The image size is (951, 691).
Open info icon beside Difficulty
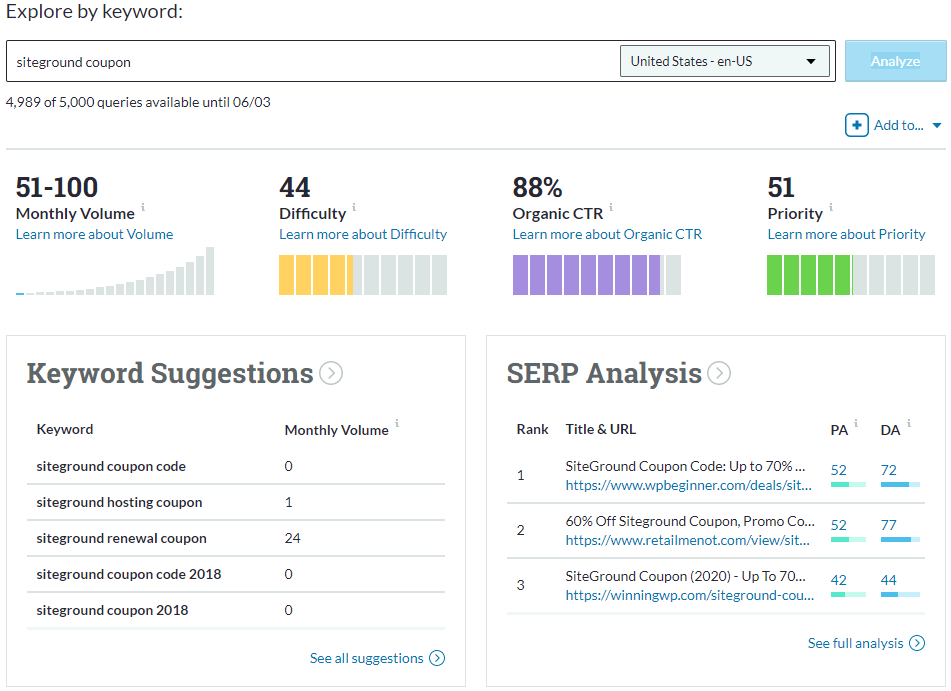tap(354, 207)
